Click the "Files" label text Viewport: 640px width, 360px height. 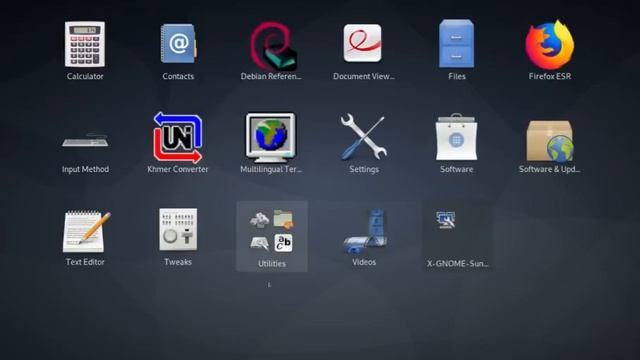coord(457,76)
